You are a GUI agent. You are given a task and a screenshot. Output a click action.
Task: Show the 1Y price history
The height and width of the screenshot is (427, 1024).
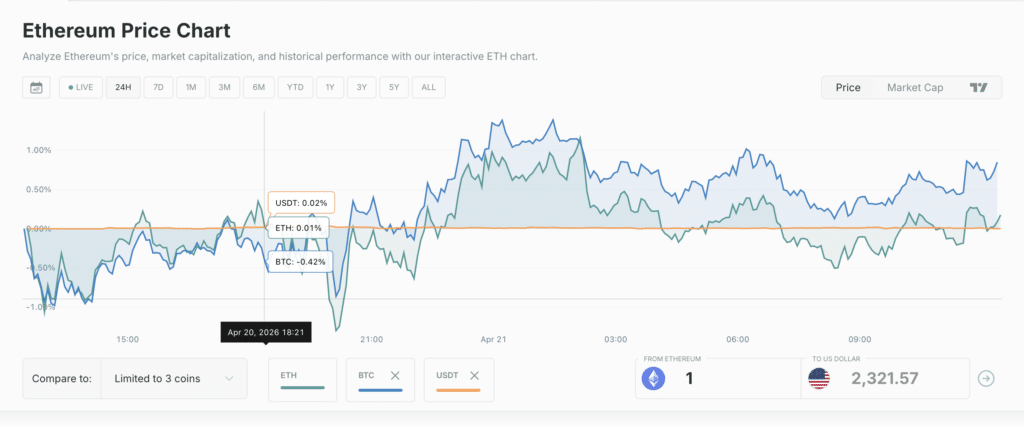[x=330, y=87]
